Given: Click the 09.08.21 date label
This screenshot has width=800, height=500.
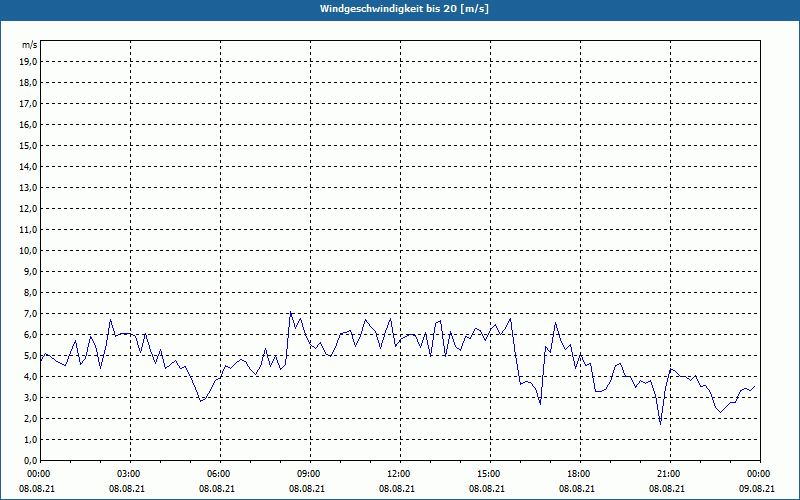Looking at the screenshot, I should (757, 488).
